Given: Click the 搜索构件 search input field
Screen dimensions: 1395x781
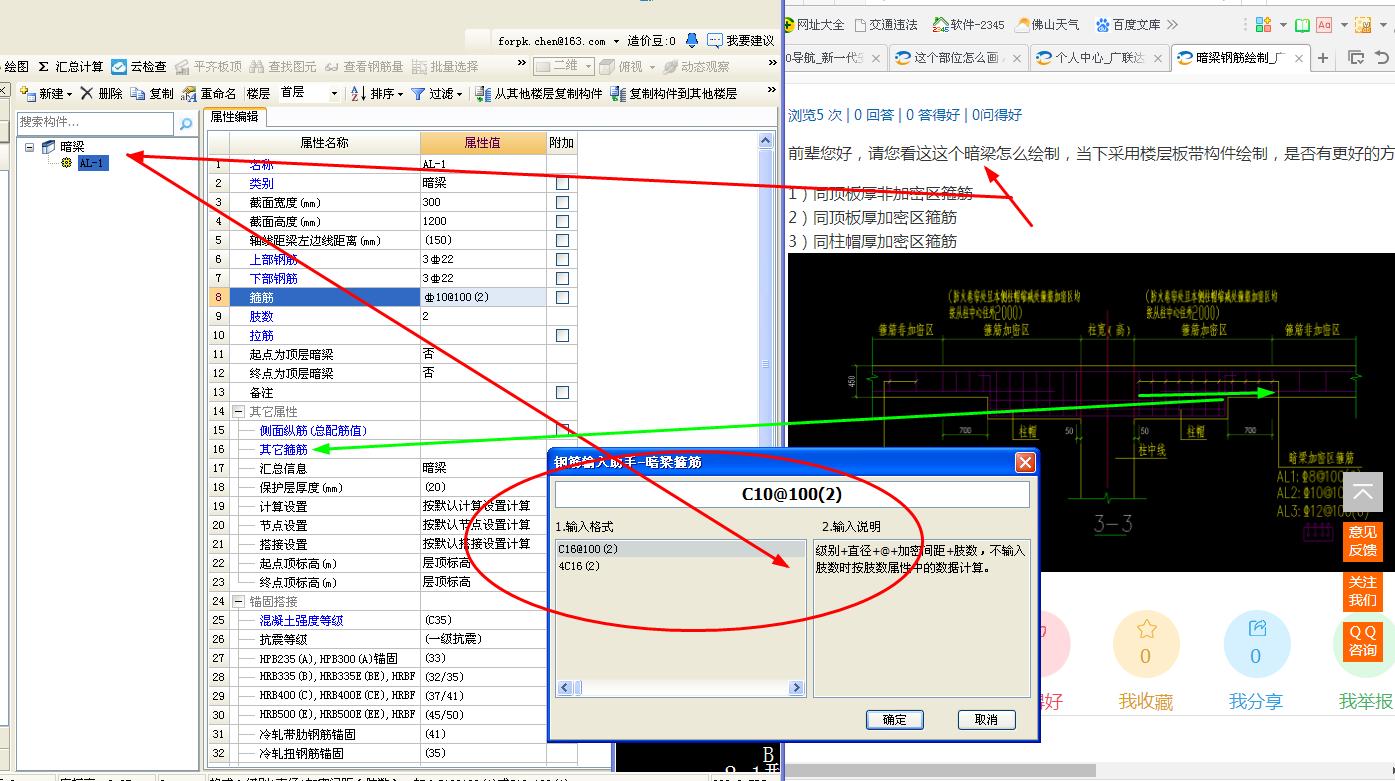Looking at the screenshot, I should (x=96, y=122).
